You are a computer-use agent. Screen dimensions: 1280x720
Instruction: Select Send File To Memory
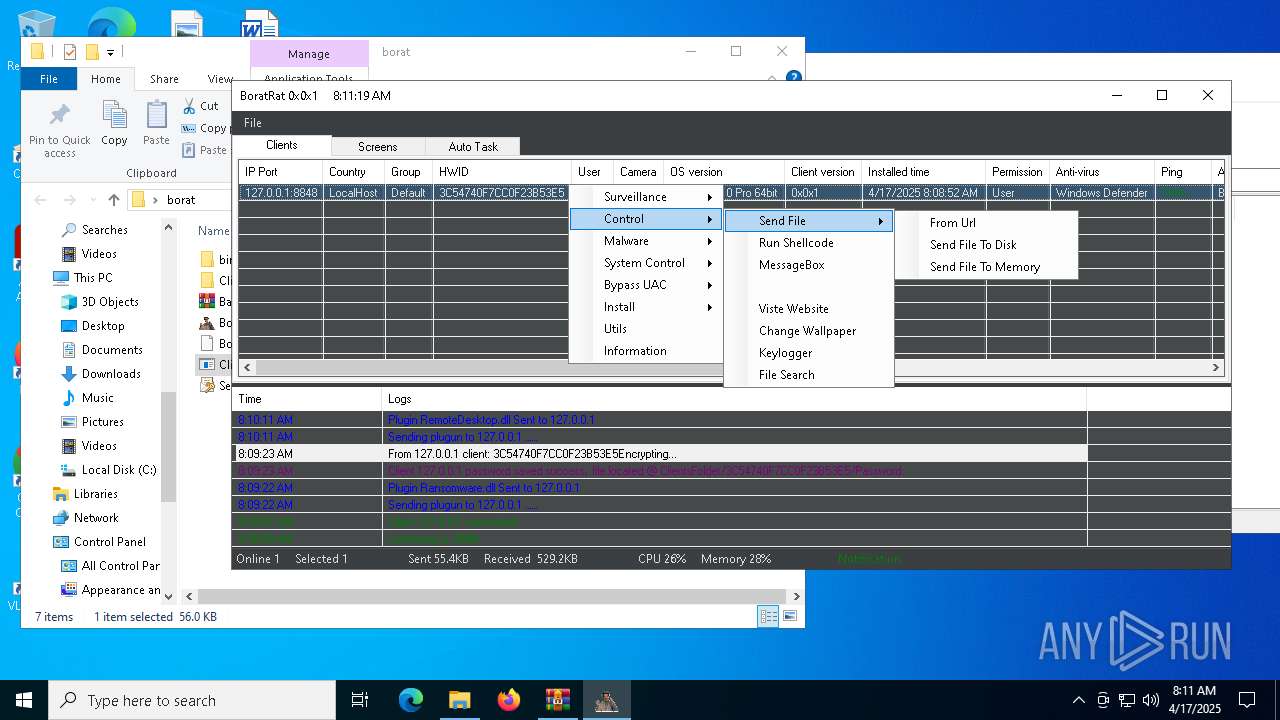[x=986, y=267]
